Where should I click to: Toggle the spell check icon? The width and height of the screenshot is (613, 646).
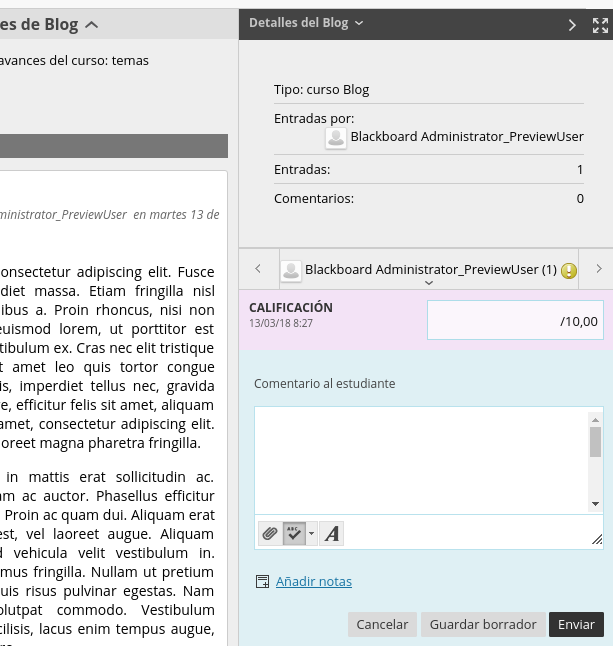(x=293, y=534)
